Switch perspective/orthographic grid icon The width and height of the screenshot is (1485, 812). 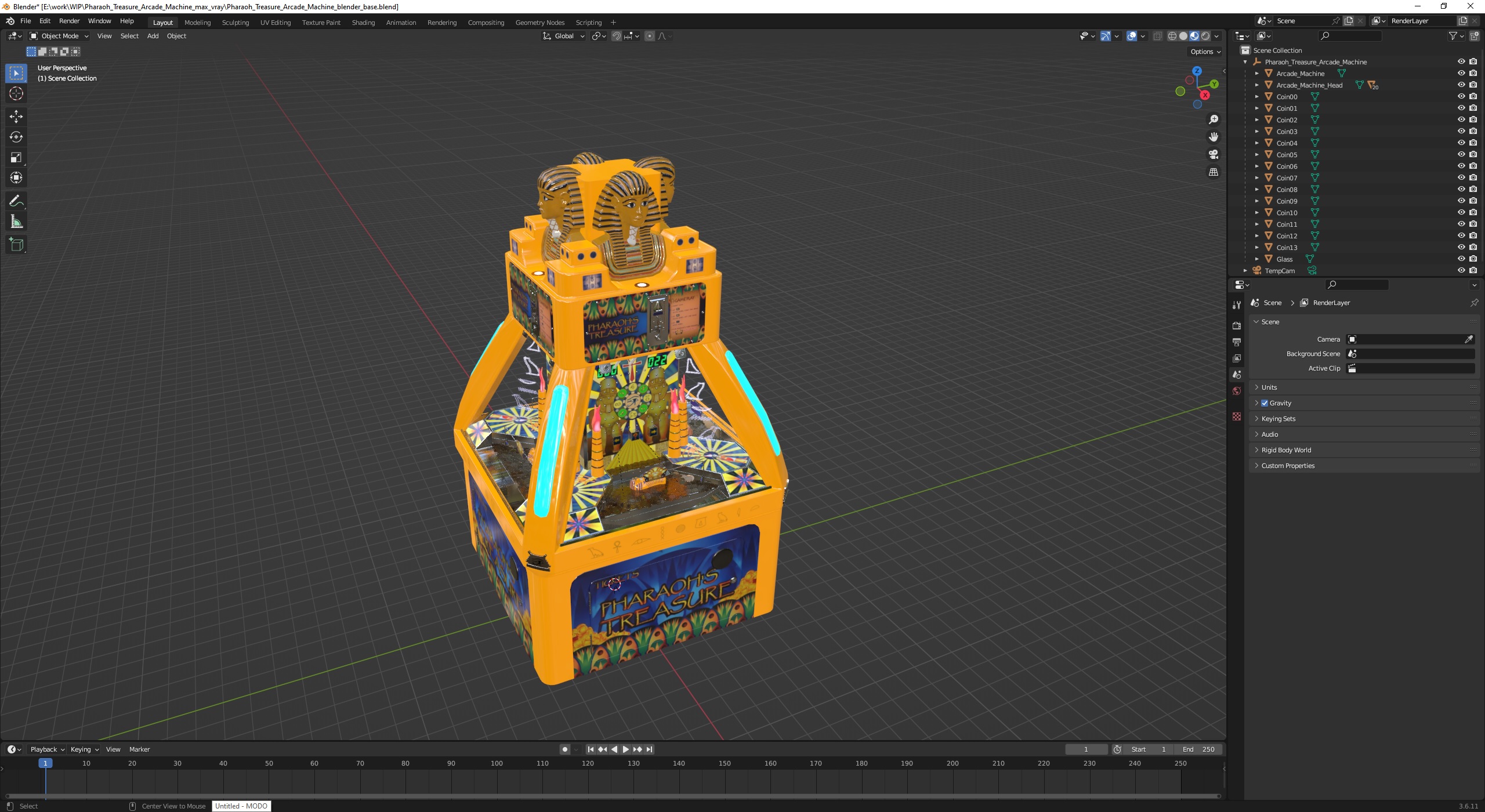[x=1213, y=172]
